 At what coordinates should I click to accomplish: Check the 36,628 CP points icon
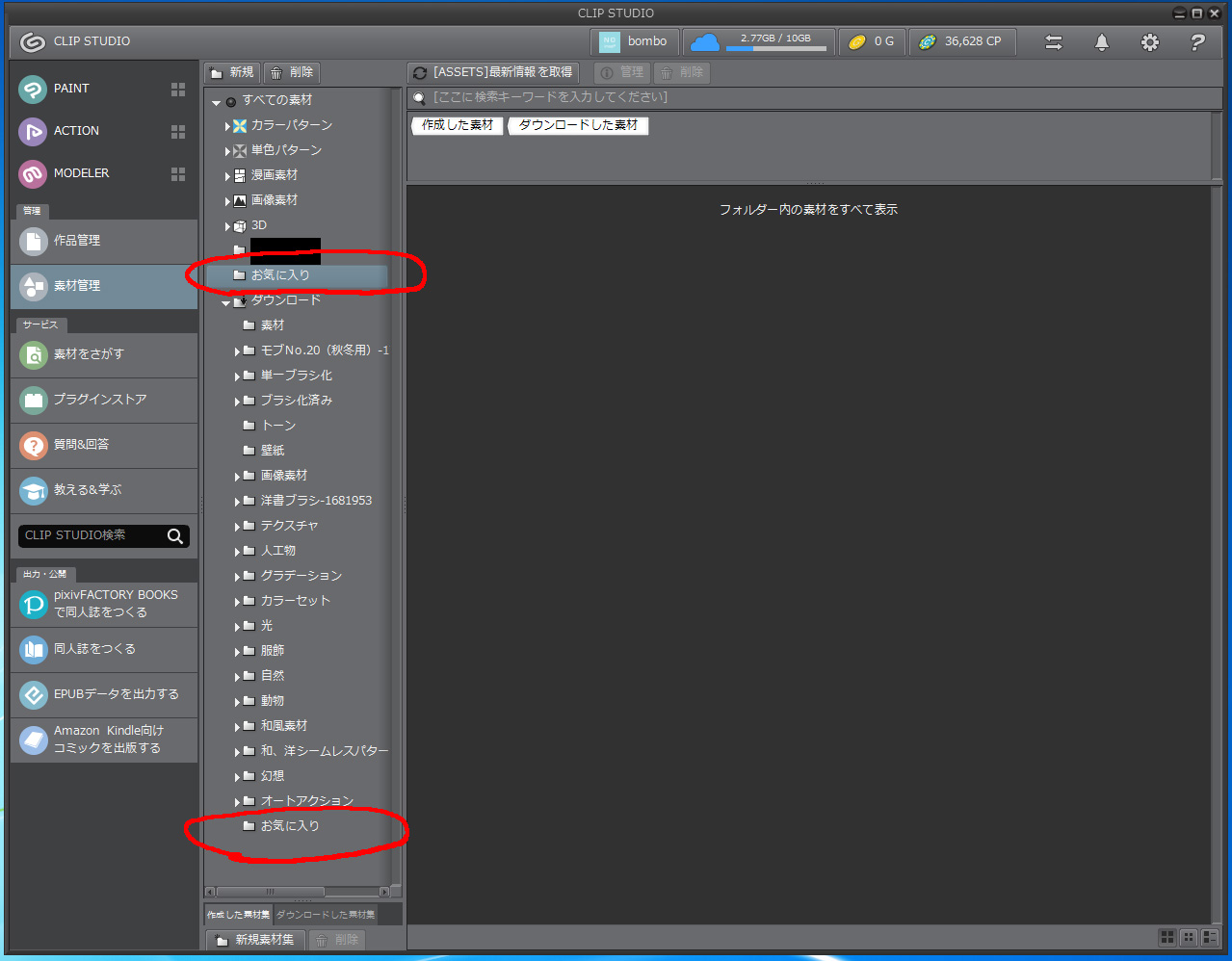(x=927, y=41)
